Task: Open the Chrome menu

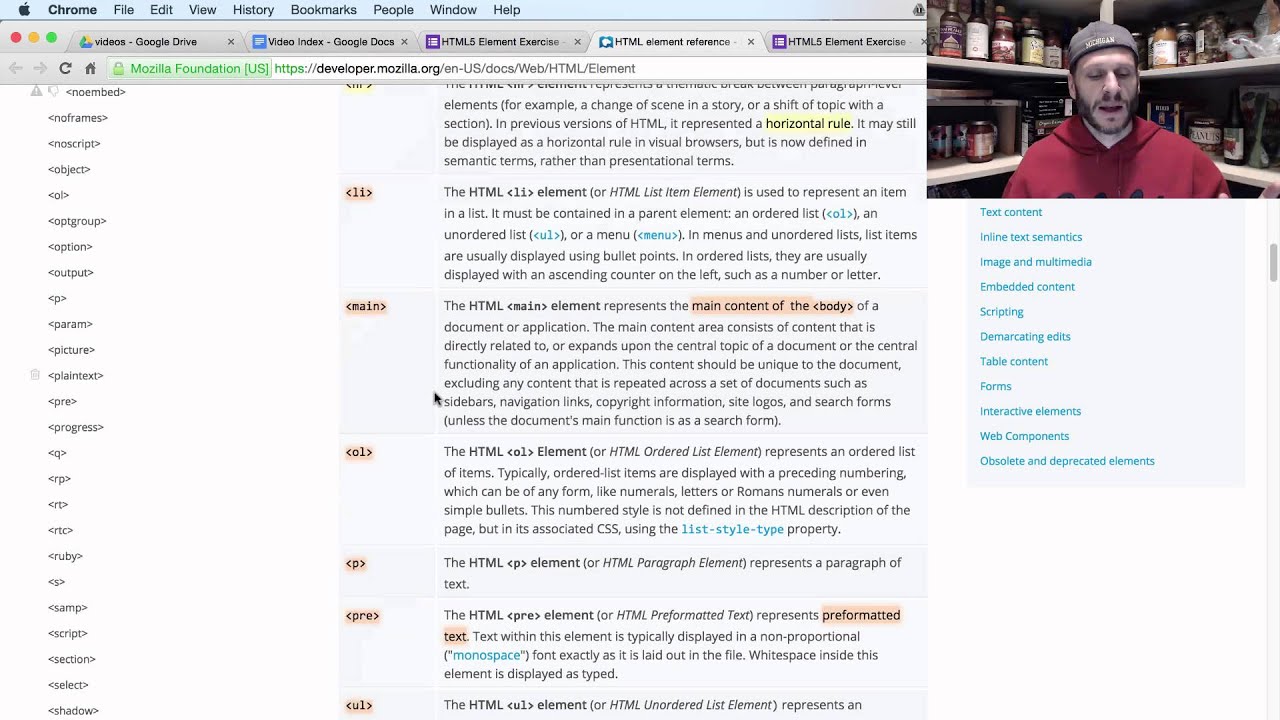Action: (73, 10)
